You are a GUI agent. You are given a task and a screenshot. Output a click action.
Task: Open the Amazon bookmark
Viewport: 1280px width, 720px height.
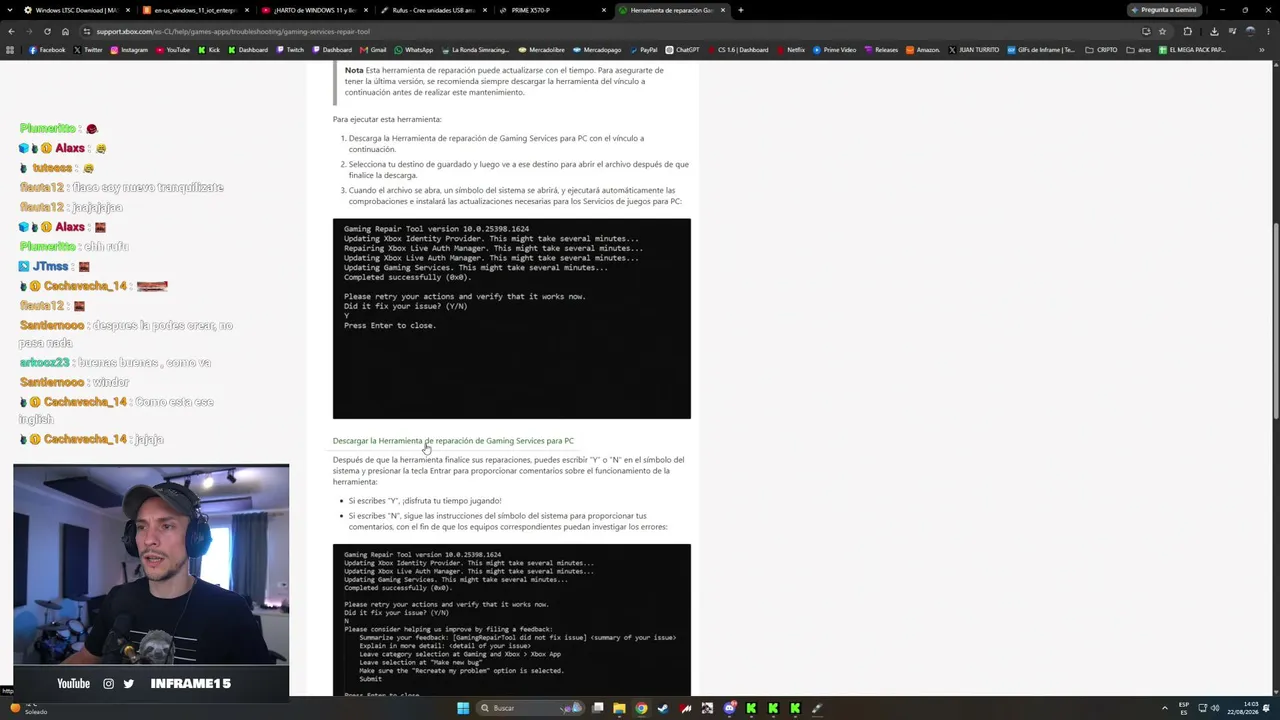tap(923, 50)
